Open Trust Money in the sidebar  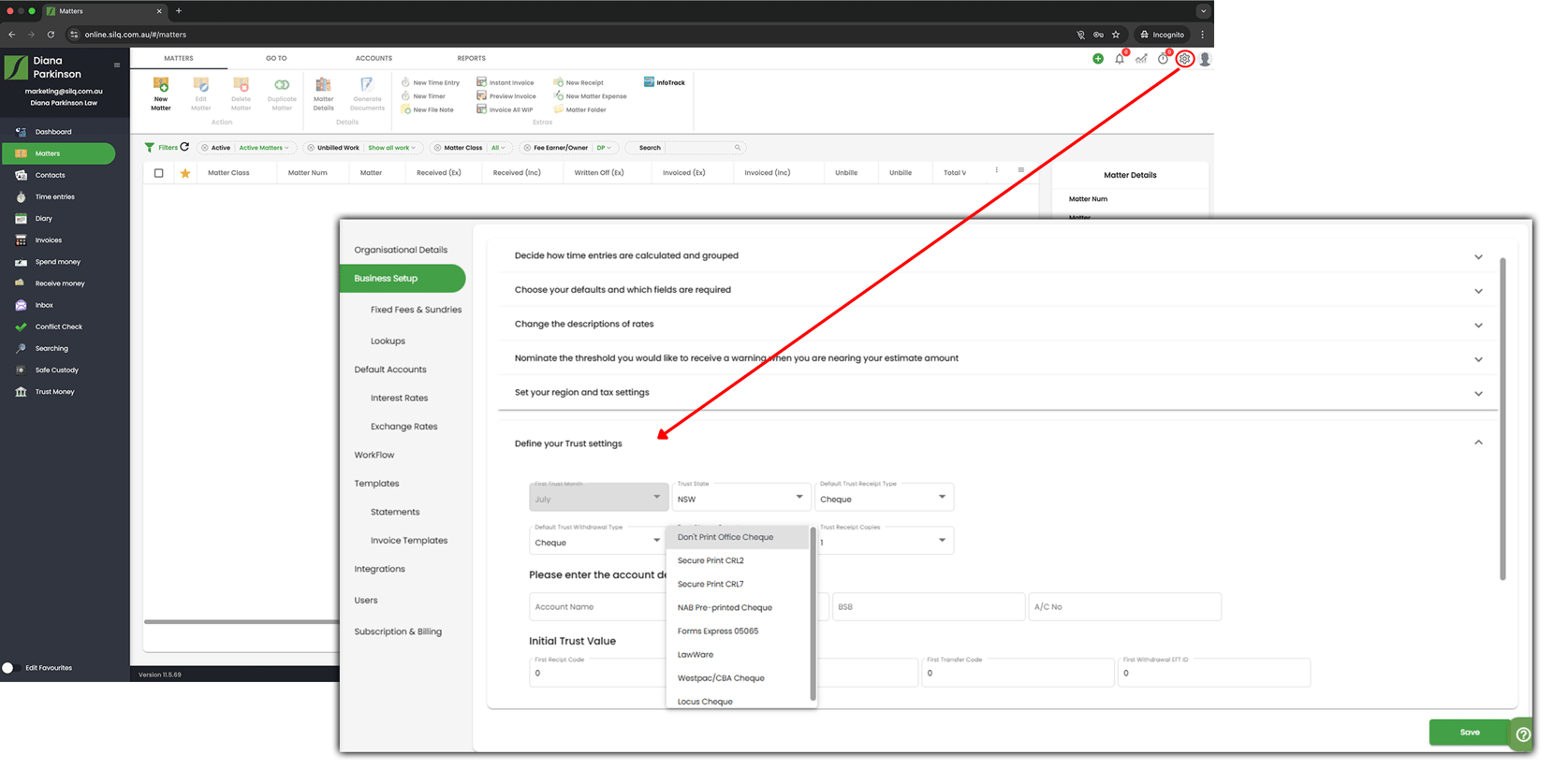point(54,392)
